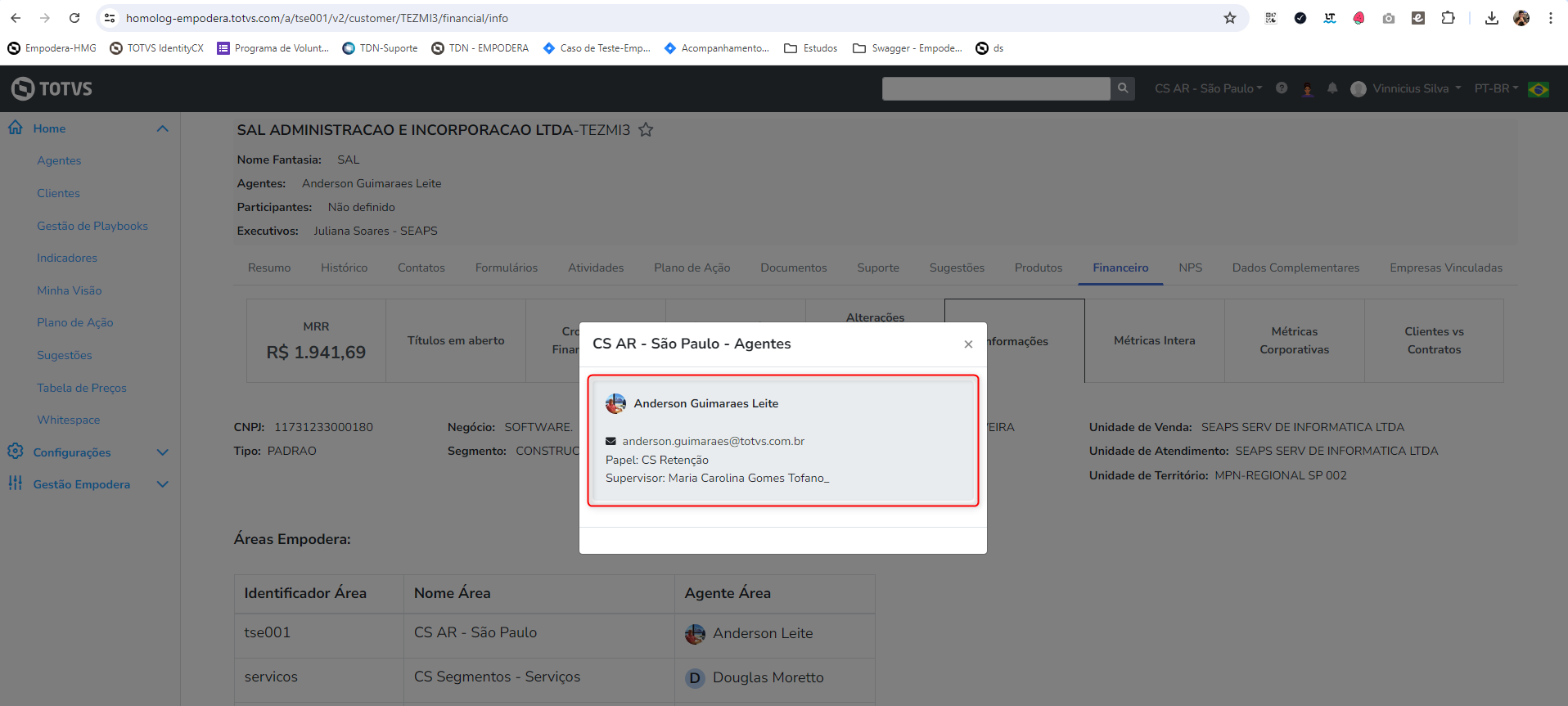Open the browser extensions puzzle icon
Image resolution: width=1568 pixels, height=706 pixels.
[x=1448, y=18]
